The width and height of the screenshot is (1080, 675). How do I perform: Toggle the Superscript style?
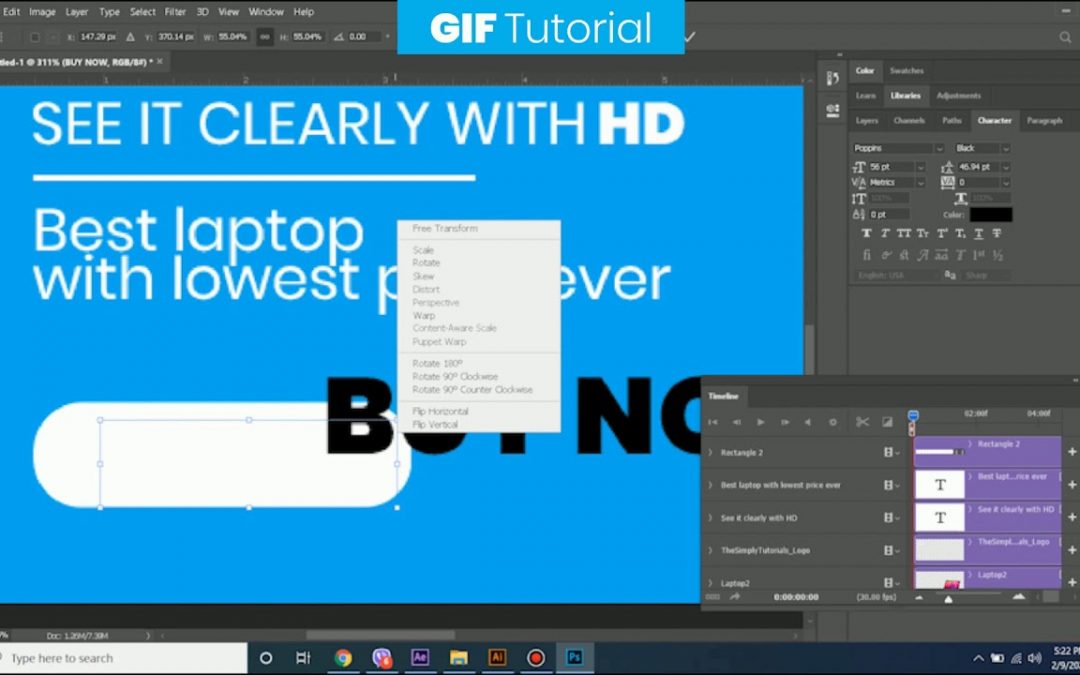point(942,233)
